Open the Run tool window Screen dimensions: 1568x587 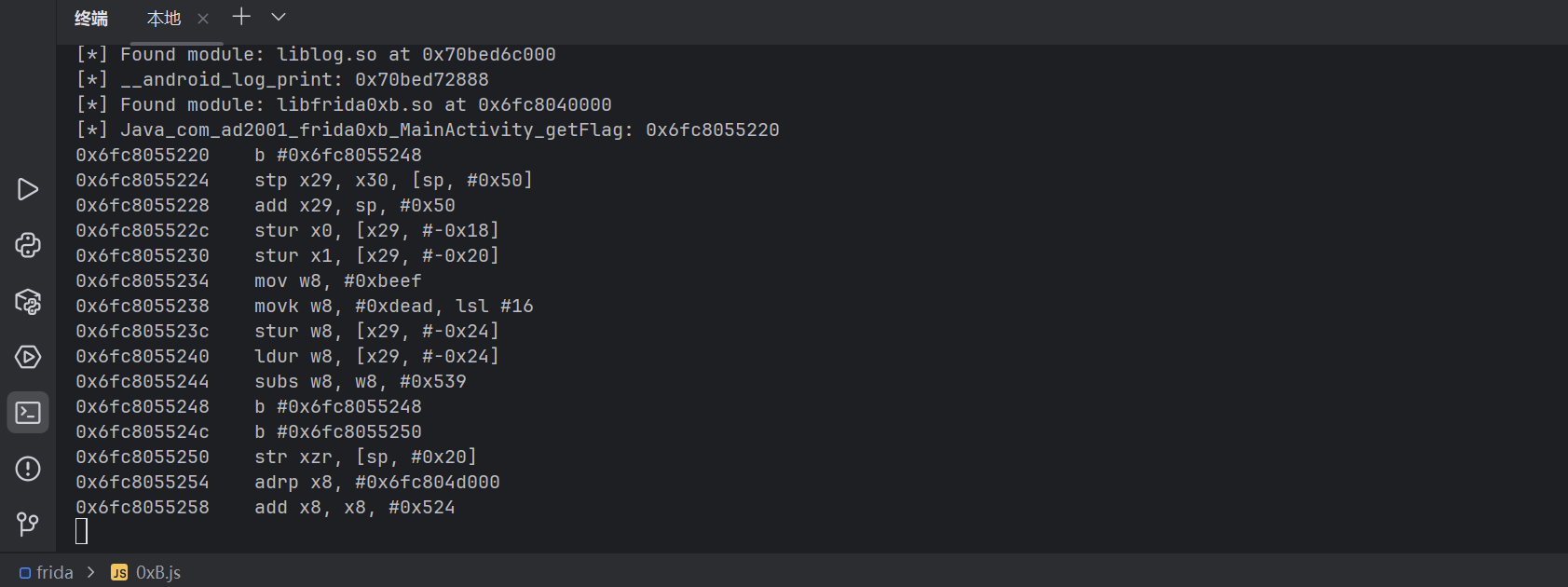28,189
